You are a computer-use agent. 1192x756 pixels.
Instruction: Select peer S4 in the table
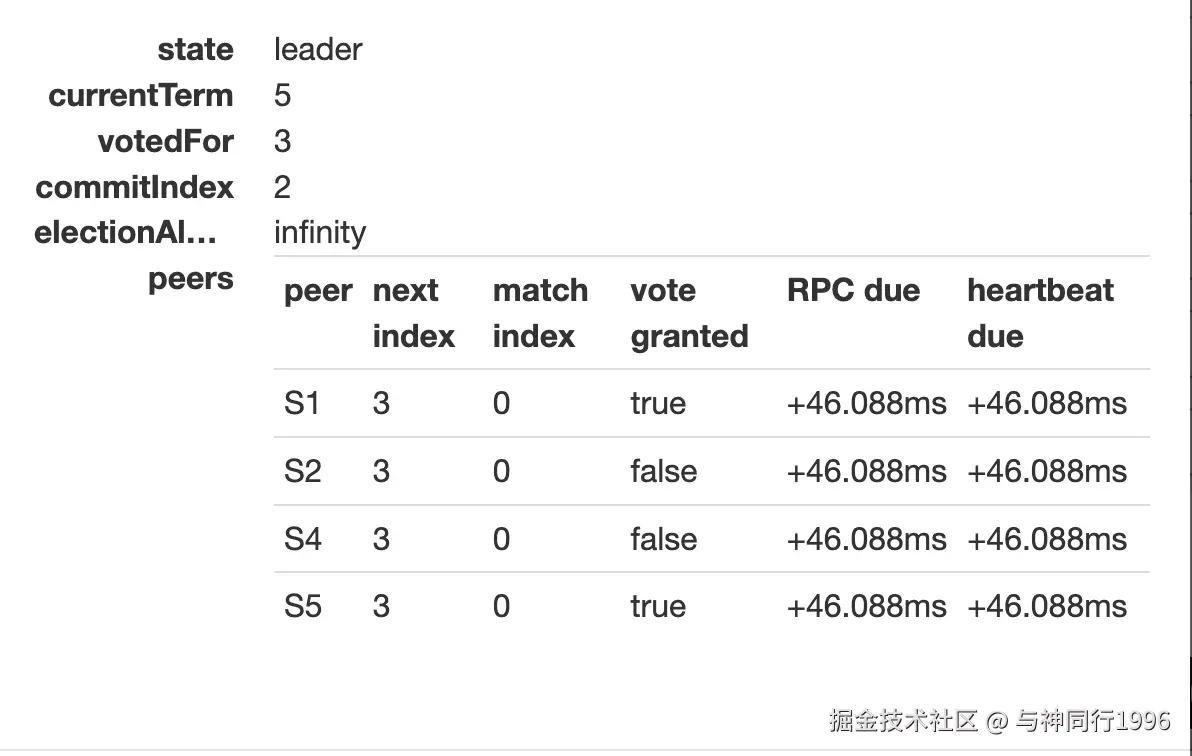303,539
